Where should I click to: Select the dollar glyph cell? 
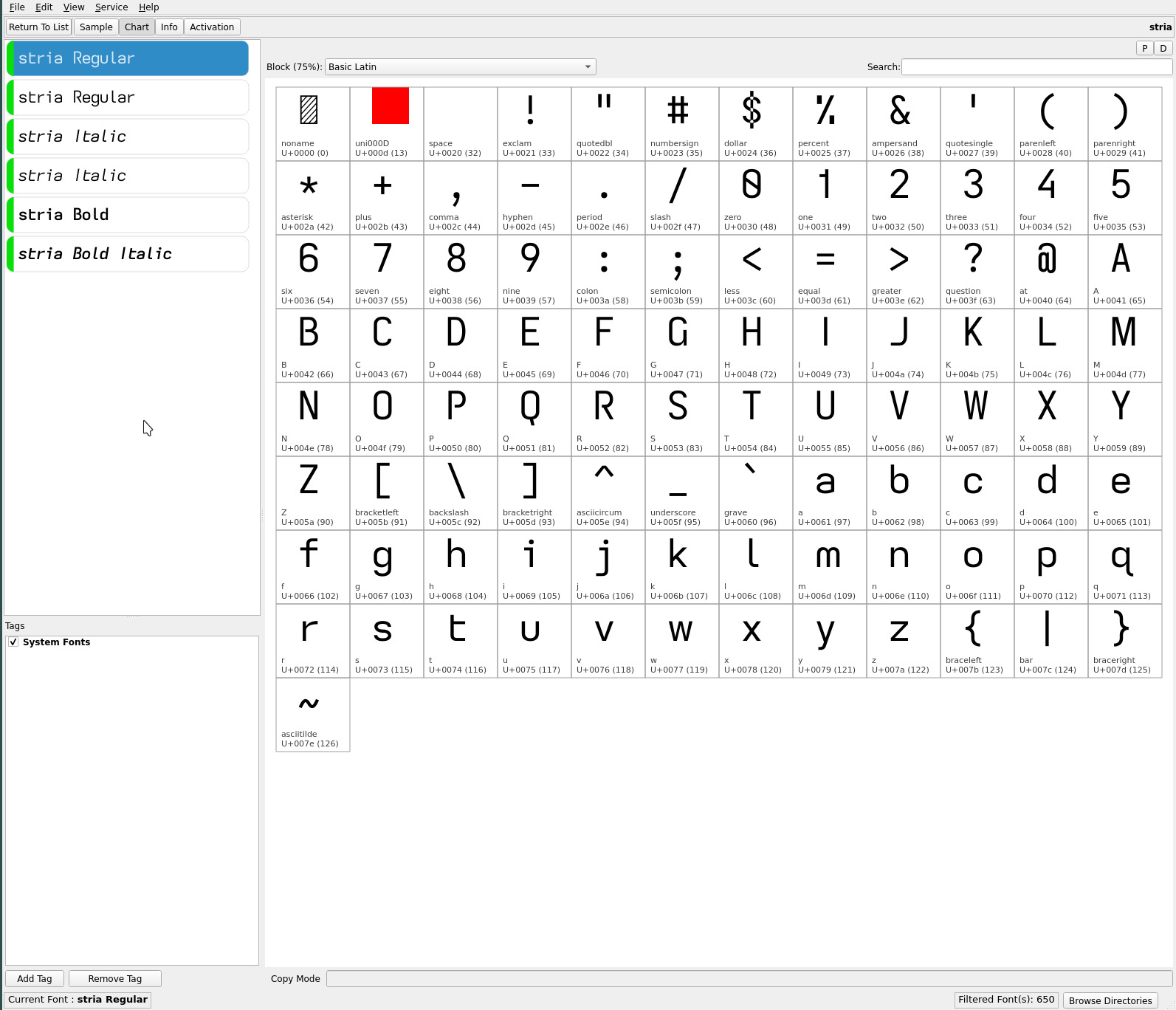756,124
